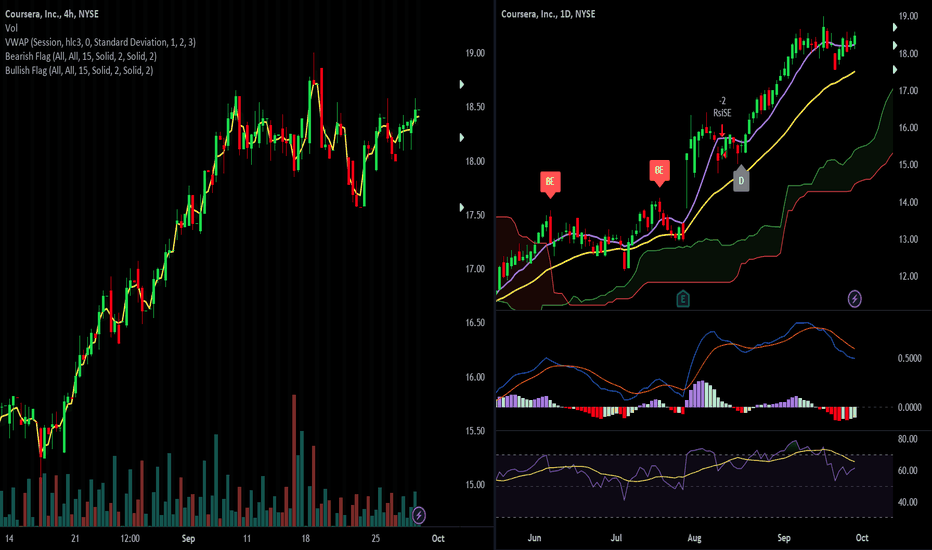Image resolution: width=932 pixels, height=550 pixels.
Task: Select the Bearish Flag indicator legend
Action: [81, 56]
